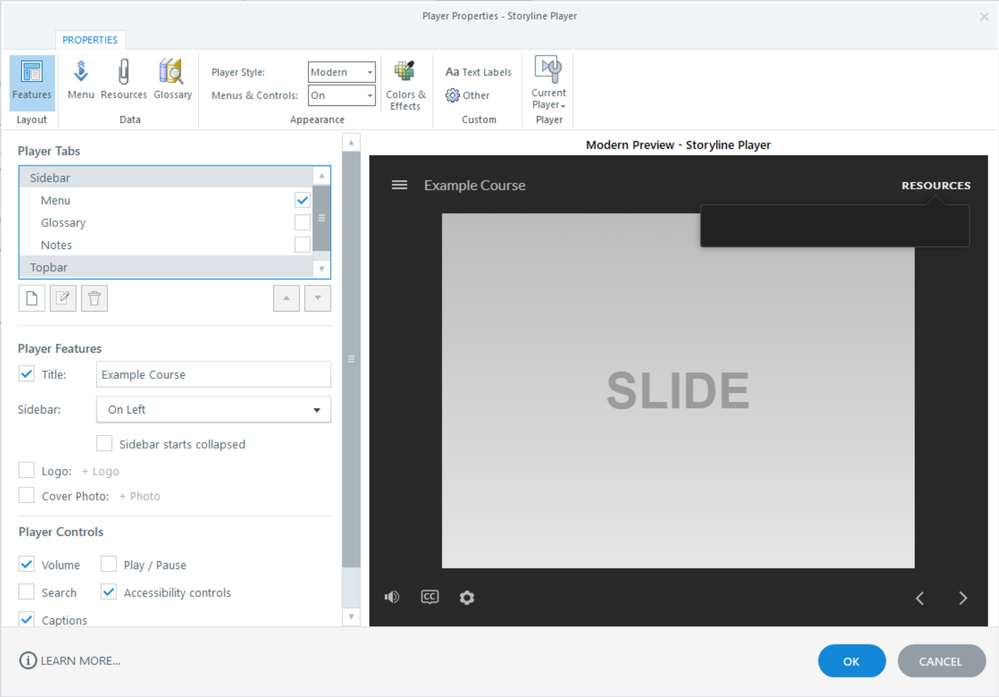Open the Menus & Controls dropdown
999x697 pixels.
342,96
